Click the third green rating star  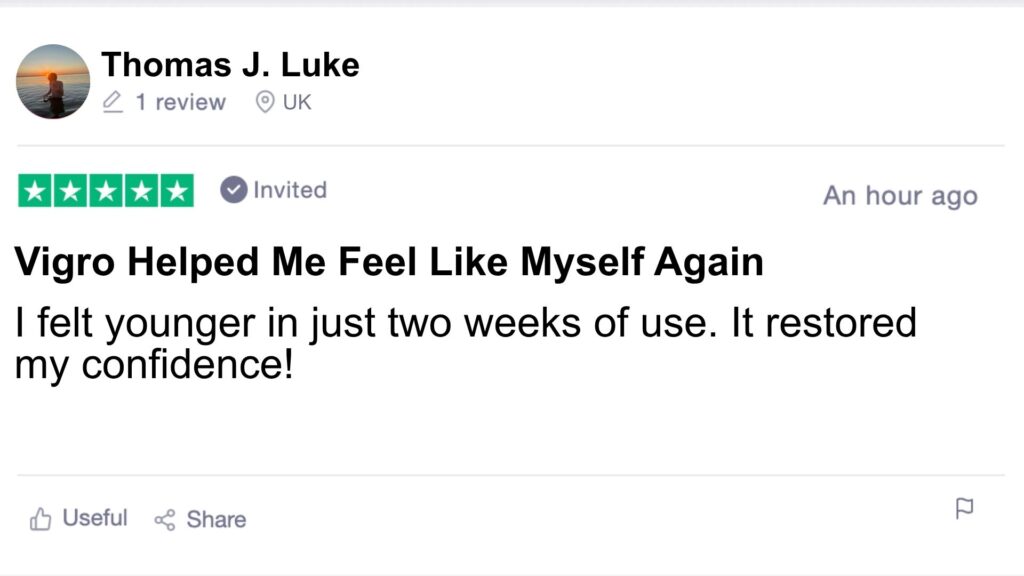(x=106, y=191)
